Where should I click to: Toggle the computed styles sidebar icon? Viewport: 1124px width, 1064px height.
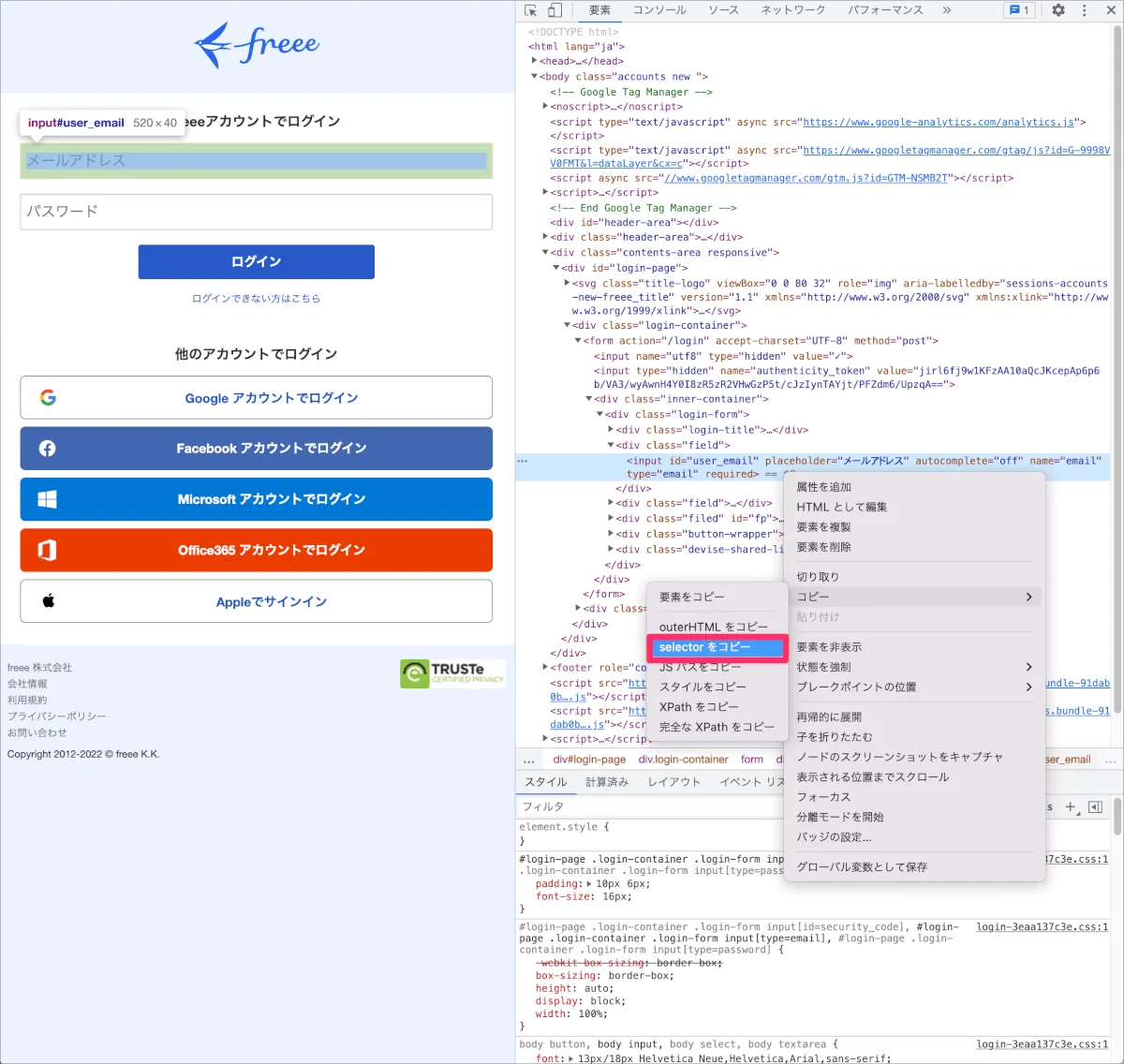pos(1096,806)
